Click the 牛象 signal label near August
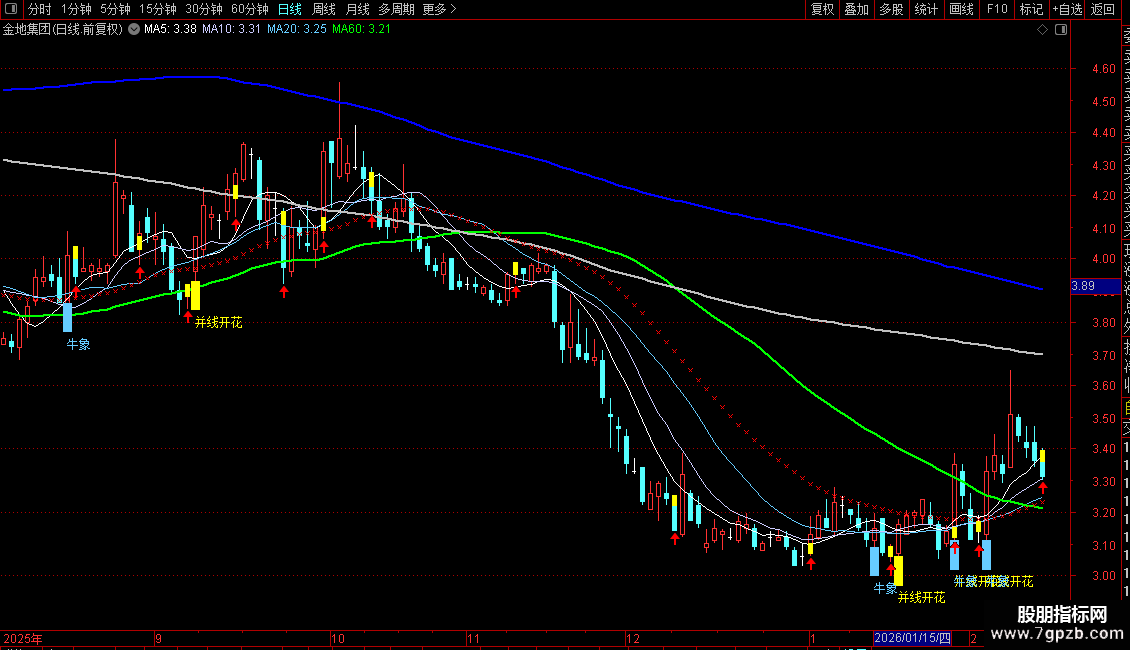Image resolution: width=1130 pixels, height=650 pixels. (79, 344)
